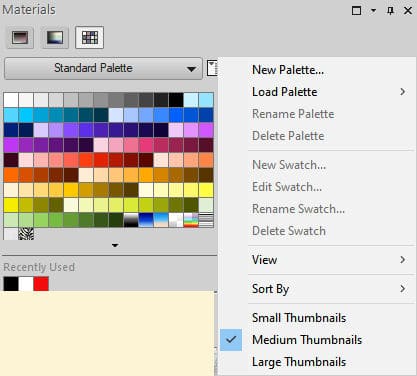Maximize the Materials panel
Viewport: 417px width, 376px height.
(x=356, y=11)
